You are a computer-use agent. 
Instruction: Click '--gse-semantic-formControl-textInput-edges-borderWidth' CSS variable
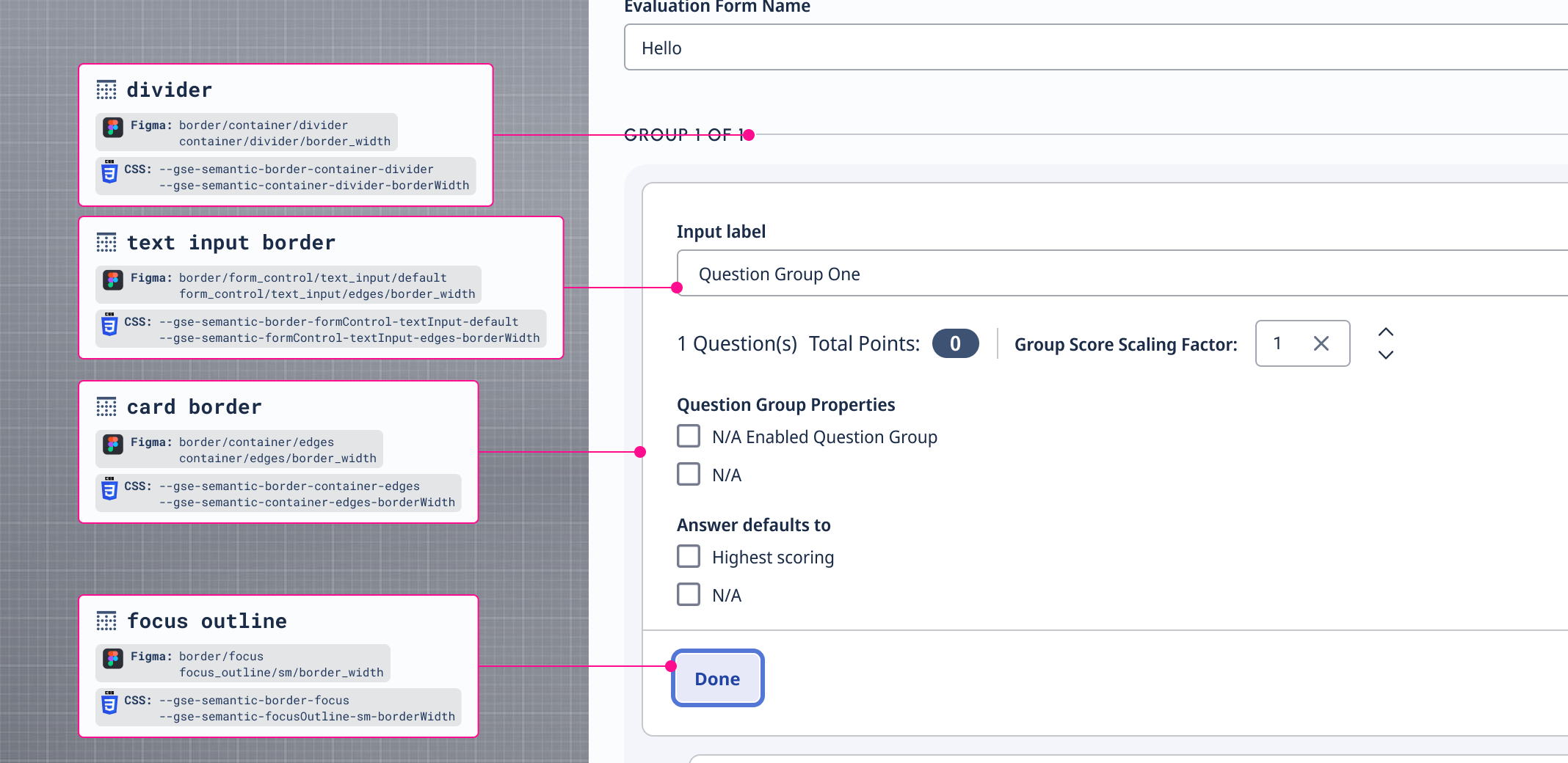(x=349, y=338)
